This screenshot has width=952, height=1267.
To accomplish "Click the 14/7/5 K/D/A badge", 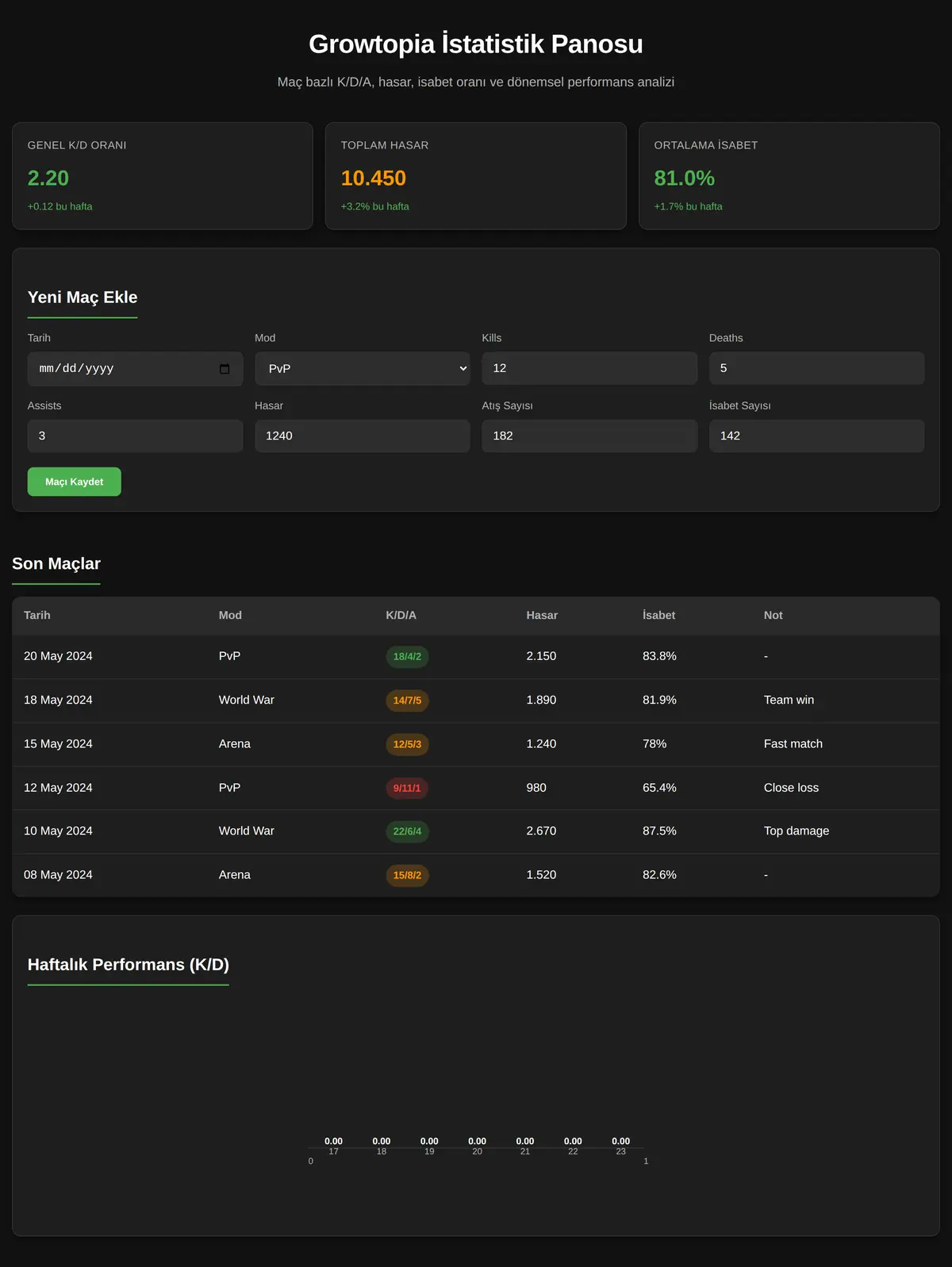I will [407, 701].
